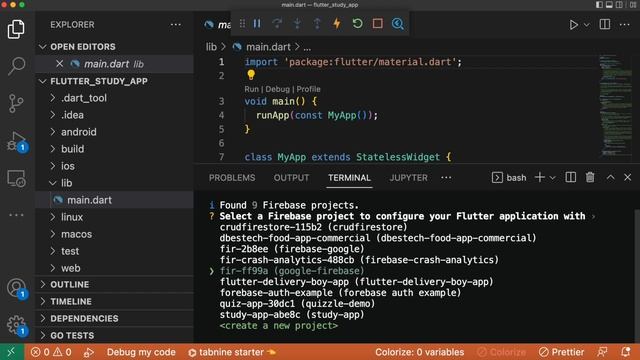Open Accounts menu in activity bar
Image resolution: width=640 pixels, height=360 pixels.
(x=16, y=288)
